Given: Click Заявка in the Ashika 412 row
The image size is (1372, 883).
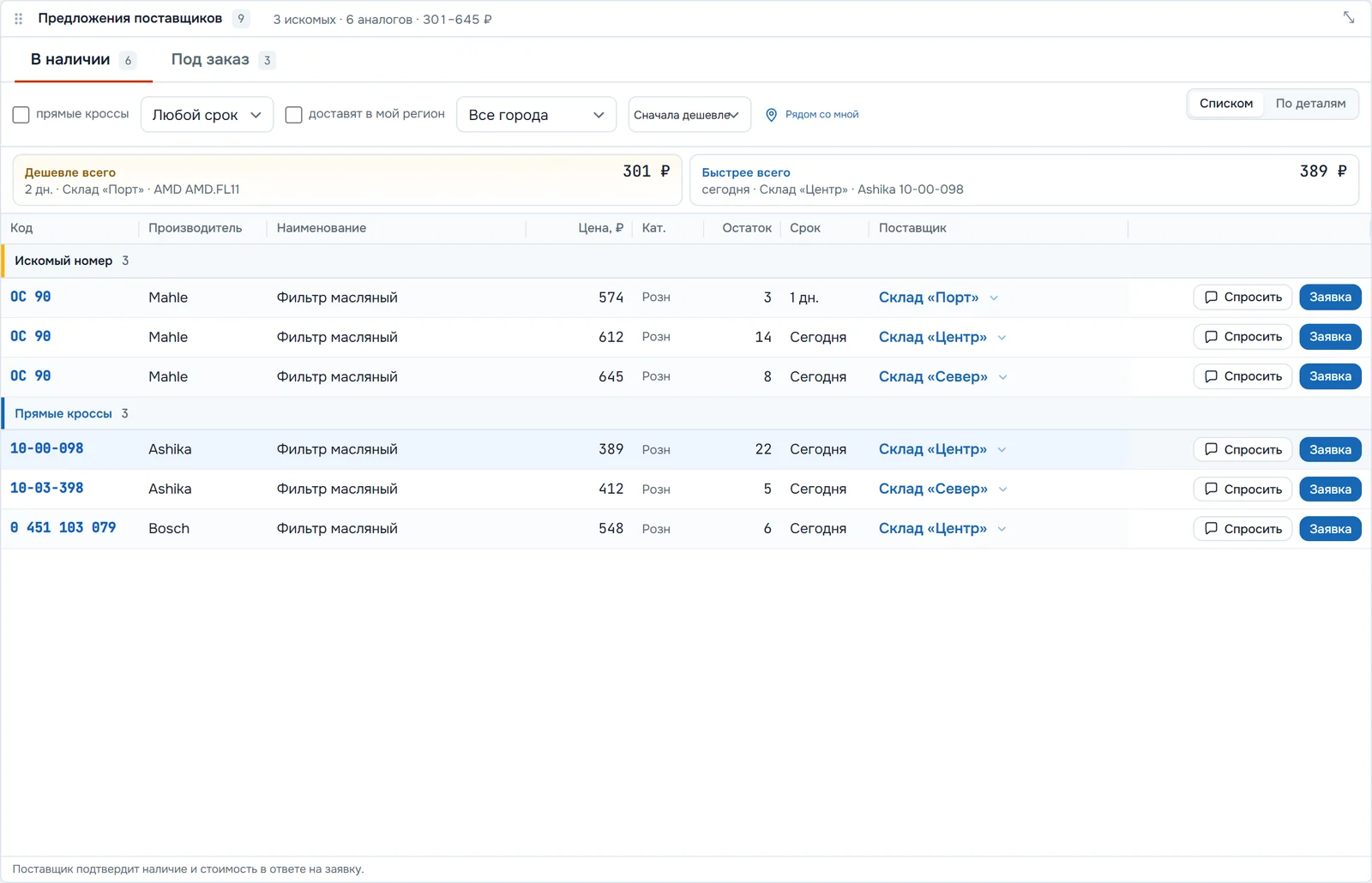Looking at the screenshot, I should (1330, 490).
